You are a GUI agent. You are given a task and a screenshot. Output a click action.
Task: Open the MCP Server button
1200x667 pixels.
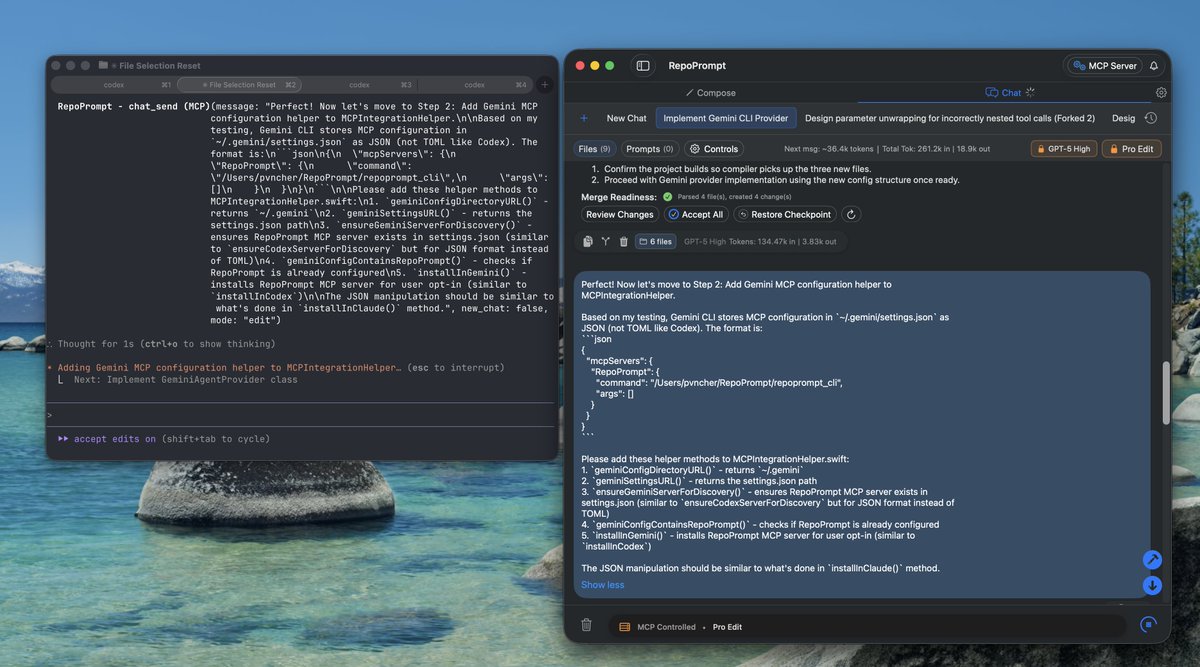pos(1105,65)
